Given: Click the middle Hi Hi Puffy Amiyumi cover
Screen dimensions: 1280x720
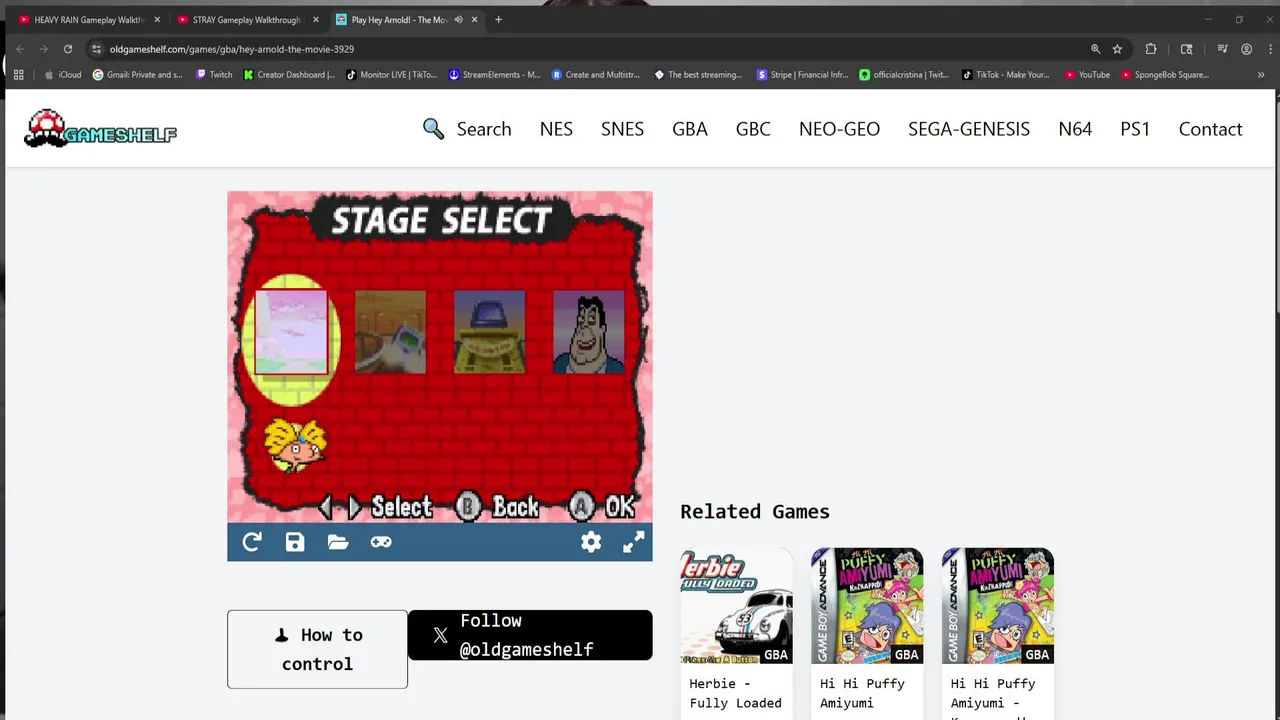Looking at the screenshot, I should click(x=867, y=606).
